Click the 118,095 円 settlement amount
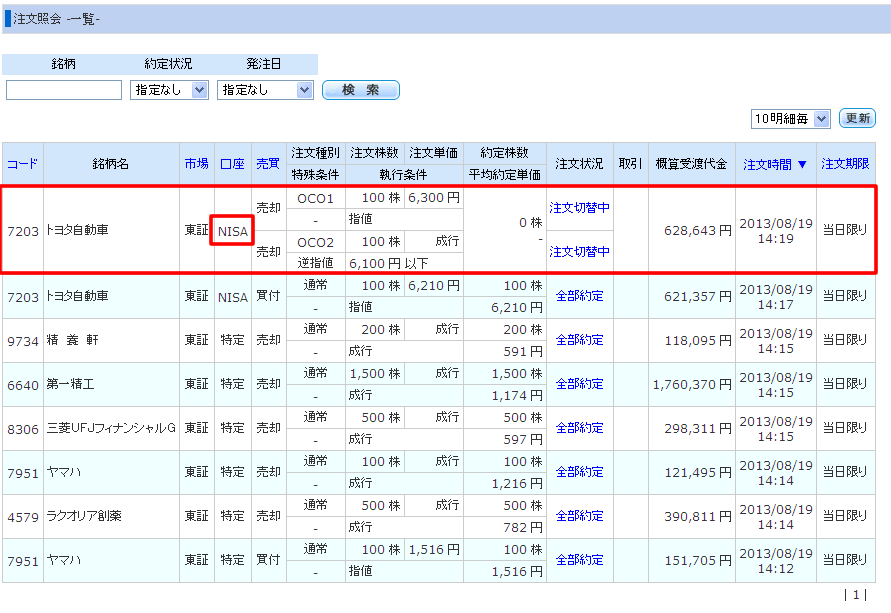The height and width of the screenshot is (613, 891). 698,340
